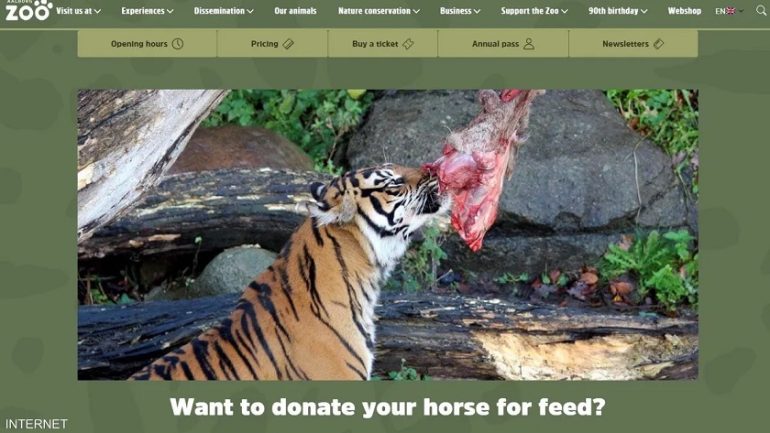
Task: Click the UK flag language icon
Action: [730, 11]
